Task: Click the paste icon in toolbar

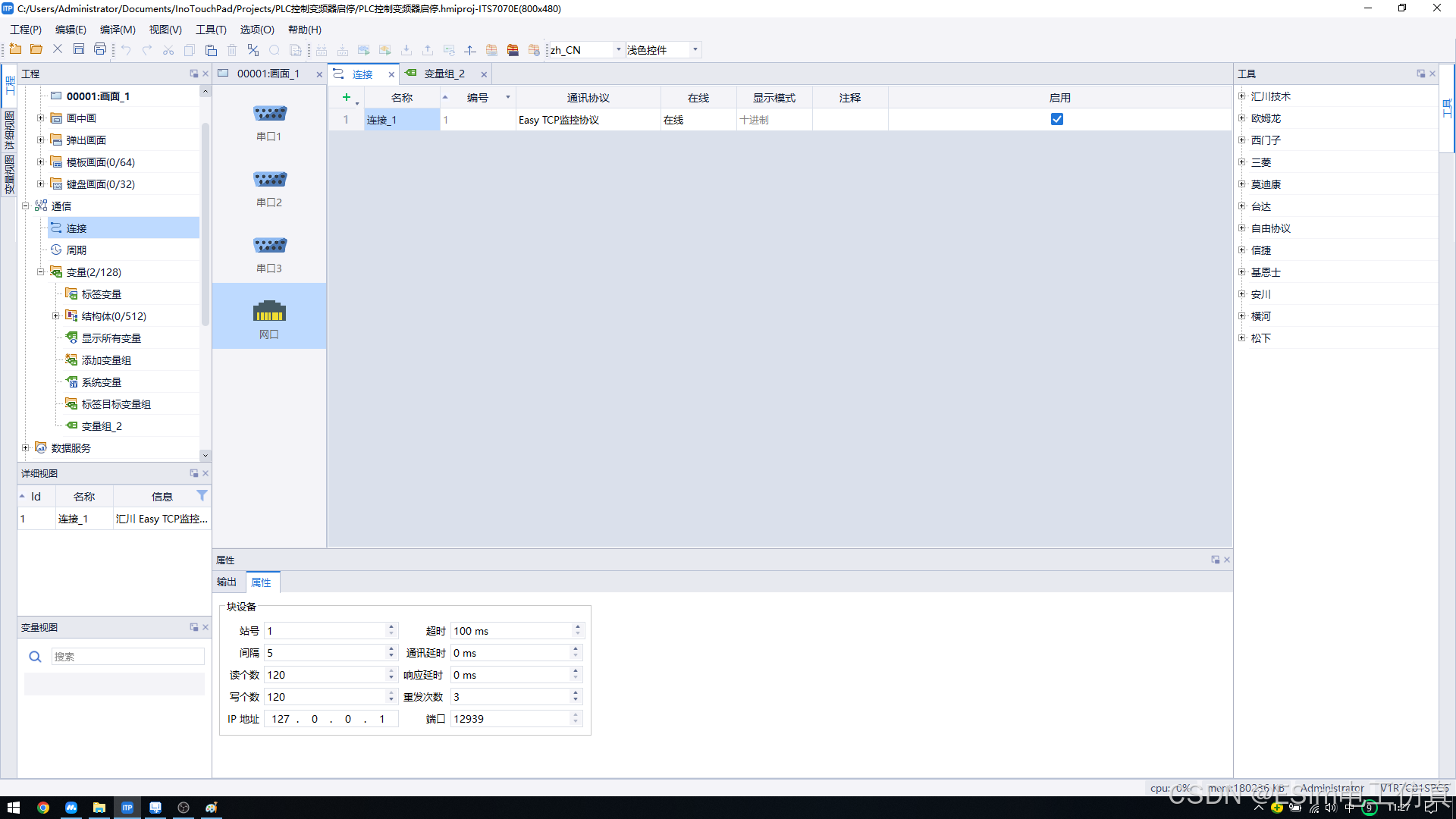Action: (211, 50)
